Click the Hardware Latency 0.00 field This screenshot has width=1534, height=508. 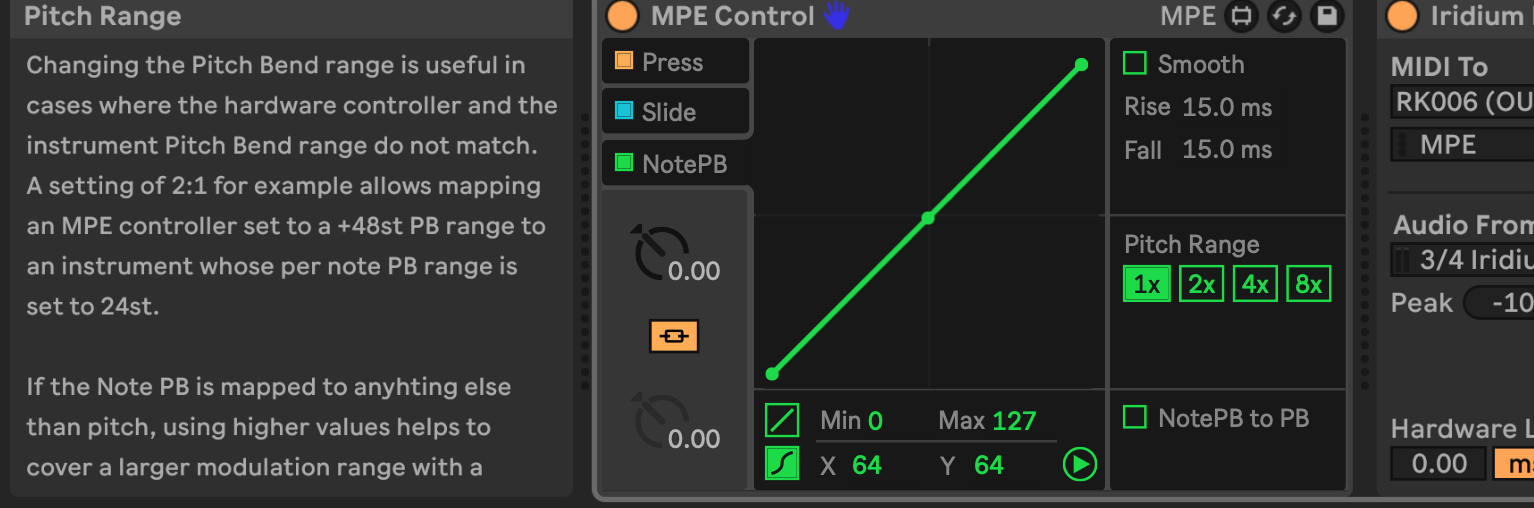(x=1439, y=464)
